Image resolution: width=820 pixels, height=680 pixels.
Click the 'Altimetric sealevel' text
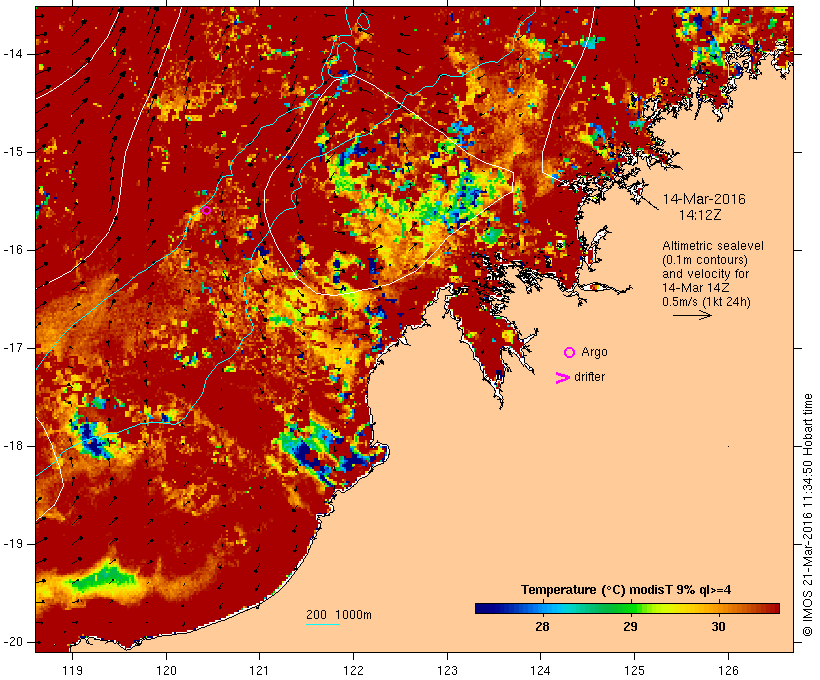(x=713, y=246)
